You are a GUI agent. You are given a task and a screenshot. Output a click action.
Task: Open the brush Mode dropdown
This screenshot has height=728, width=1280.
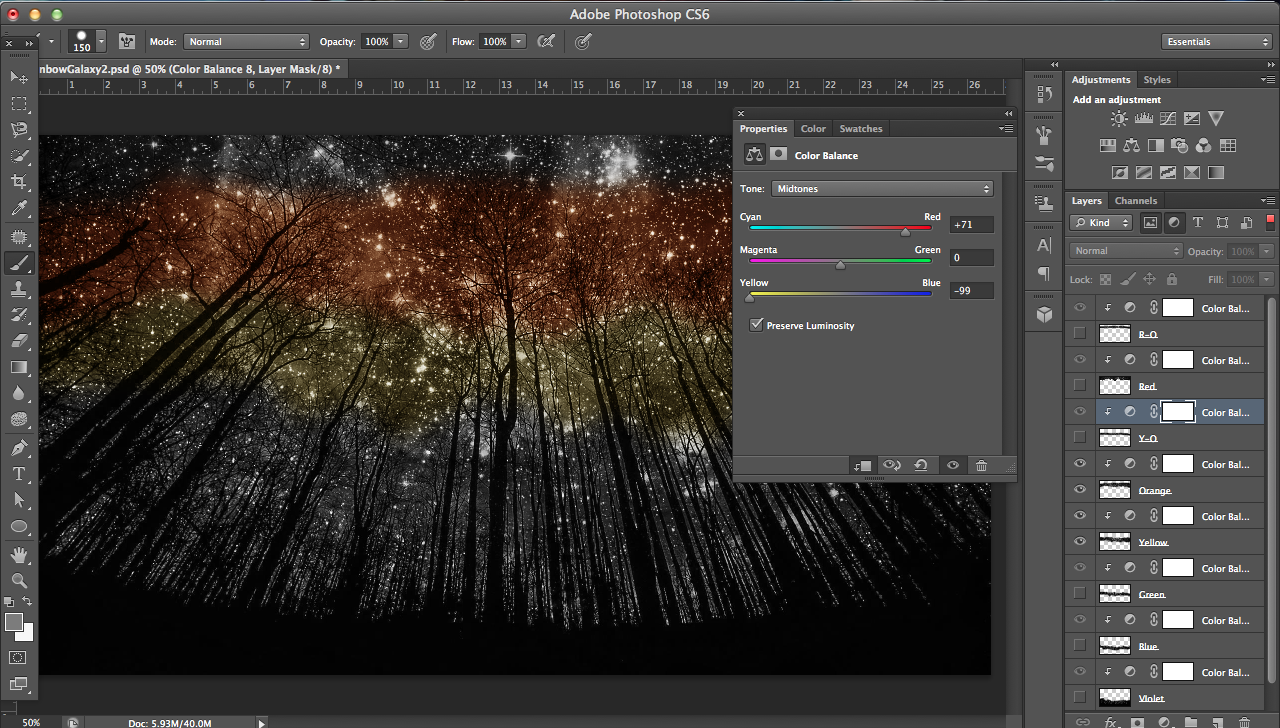coord(247,41)
